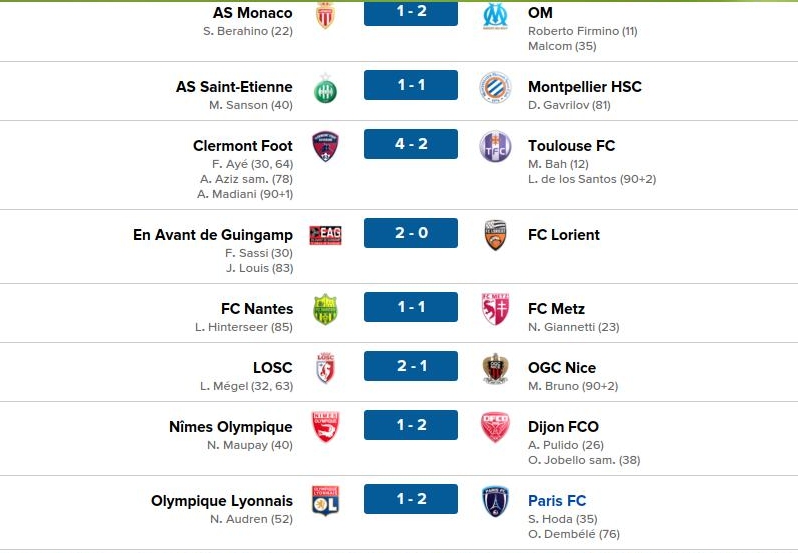Click the Clermont Foot club crest
This screenshot has width=798, height=553.
pyautogui.click(x=325, y=146)
